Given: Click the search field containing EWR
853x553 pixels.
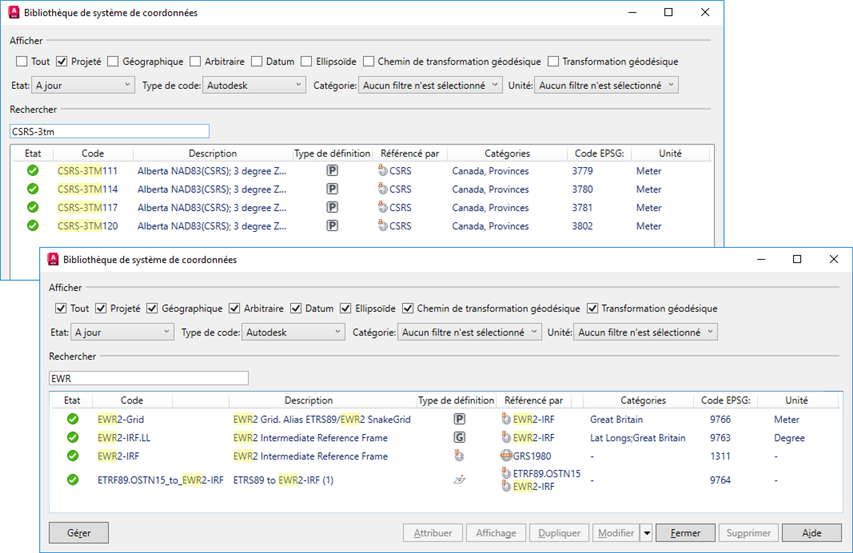Looking at the screenshot, I should [149, 378].
